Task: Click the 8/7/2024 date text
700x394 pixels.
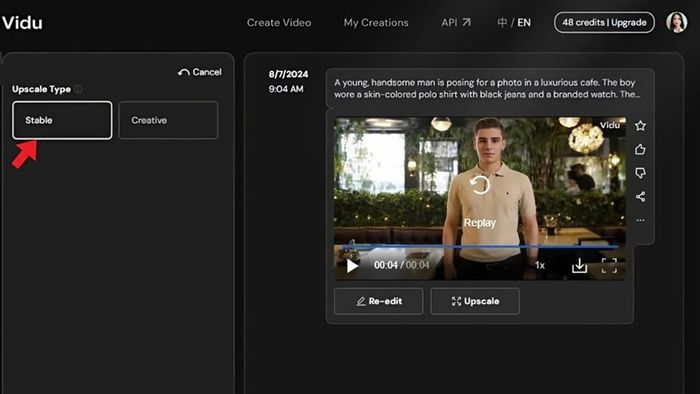Action: tap(288, 74)
